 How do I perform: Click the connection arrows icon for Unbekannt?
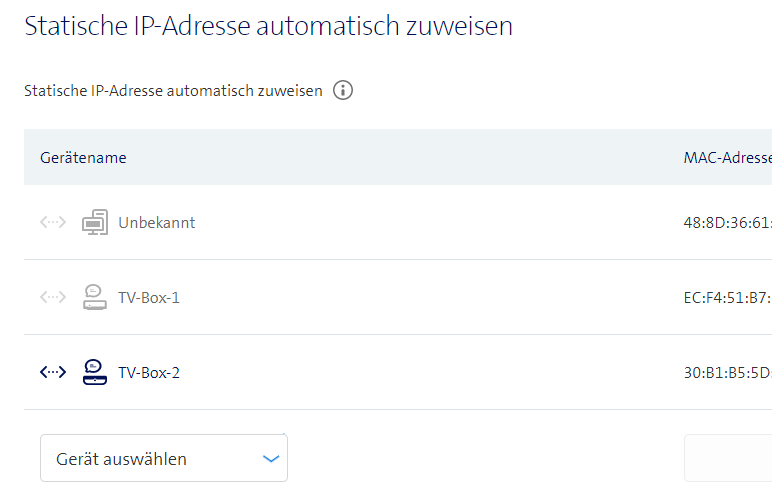point(53,223)
